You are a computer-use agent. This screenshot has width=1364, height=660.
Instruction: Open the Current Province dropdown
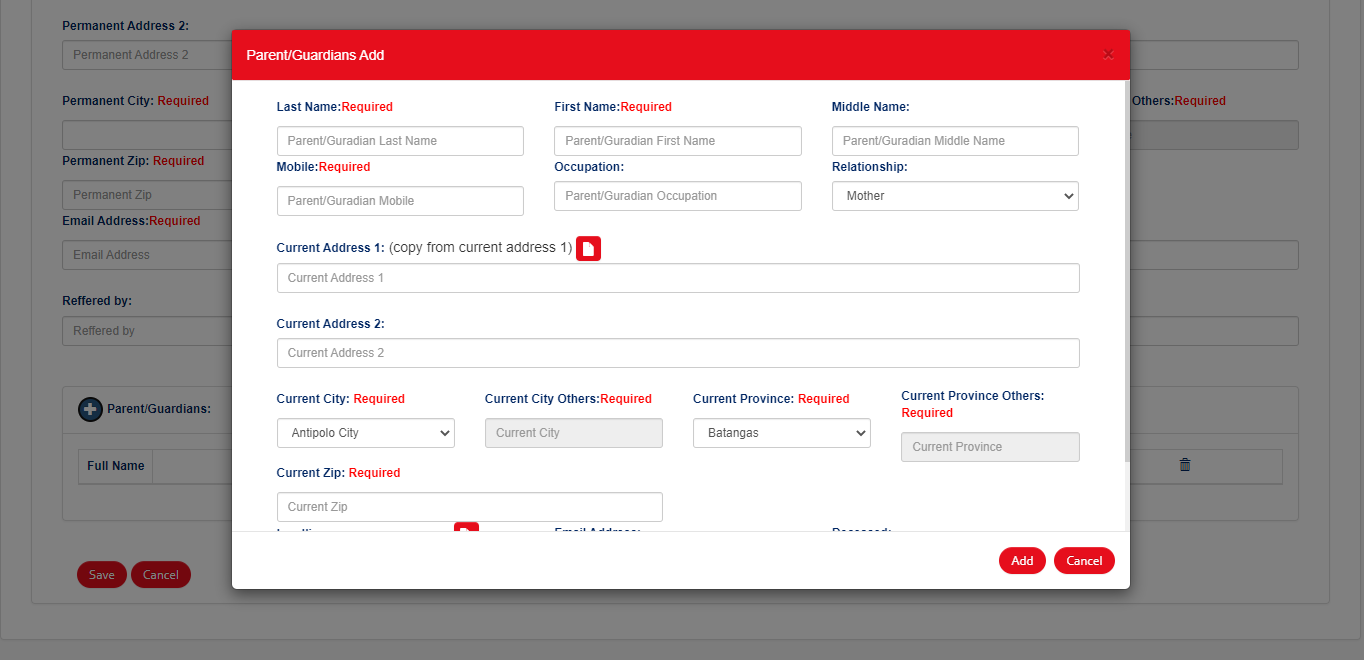(x=781, y=433)
